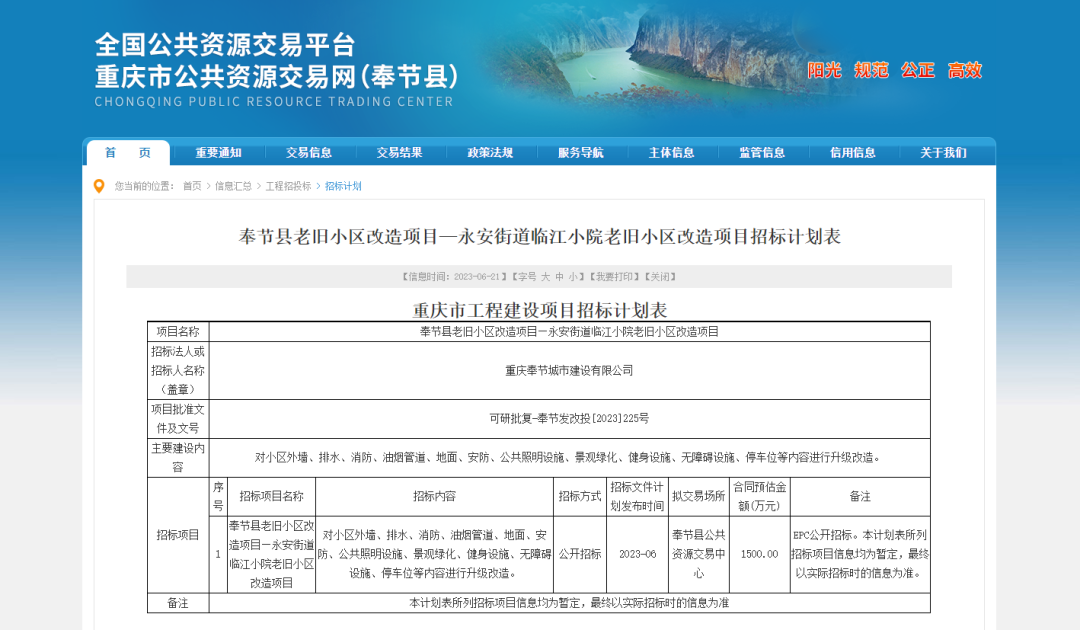Click the 公开招标 cell in table
The width and height of the screenshot is (1080, 630).
coord(580,554)
